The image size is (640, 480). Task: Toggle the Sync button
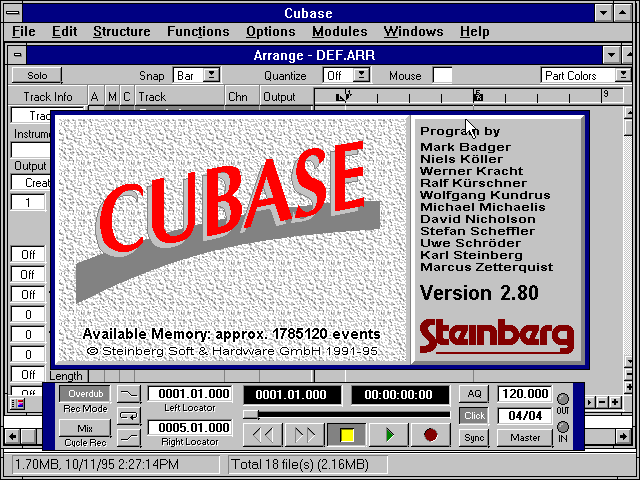(x=474, y=437)
